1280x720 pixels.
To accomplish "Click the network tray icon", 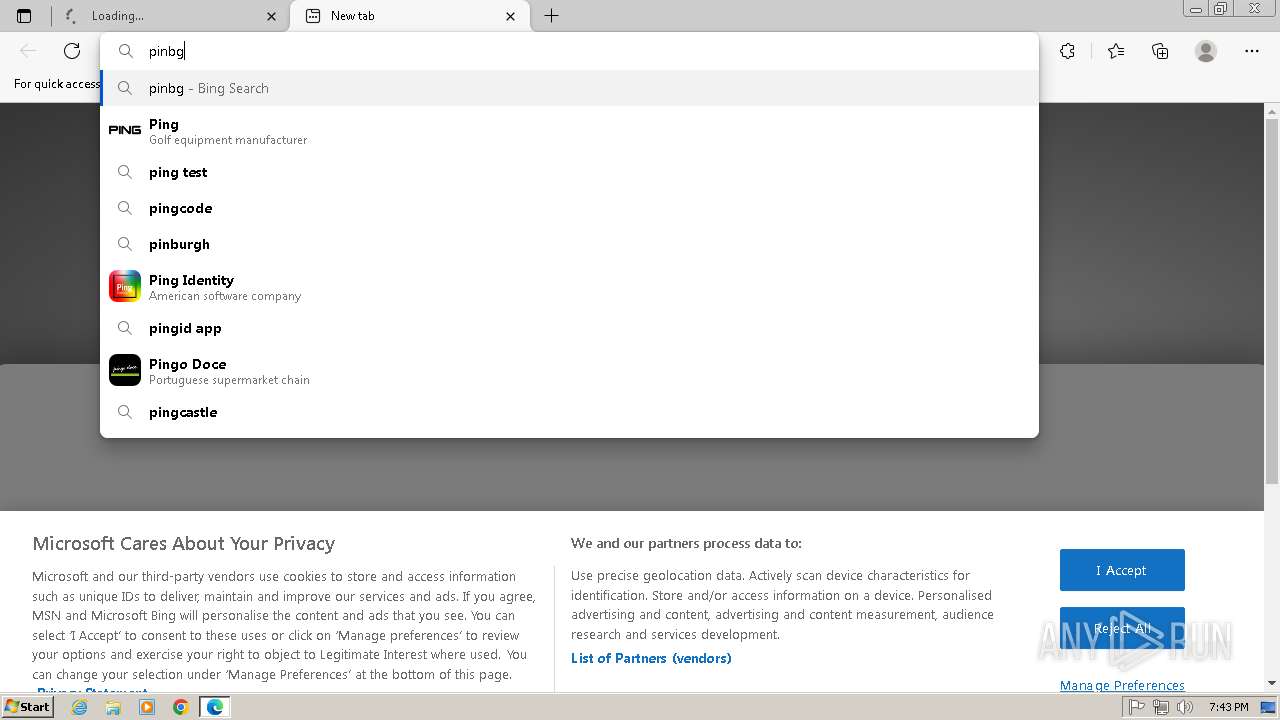I will pyautogui.click(x=1161, y=707).
